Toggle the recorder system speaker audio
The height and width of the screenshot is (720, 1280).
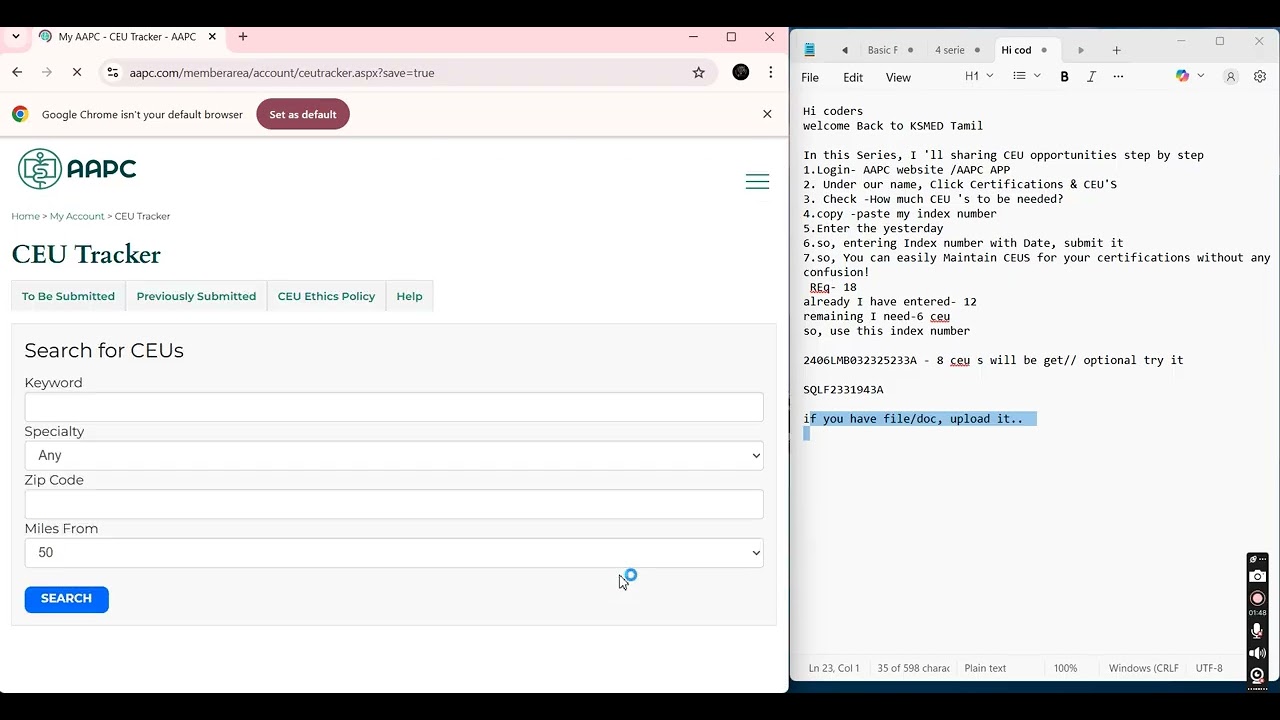(1257, 653)
